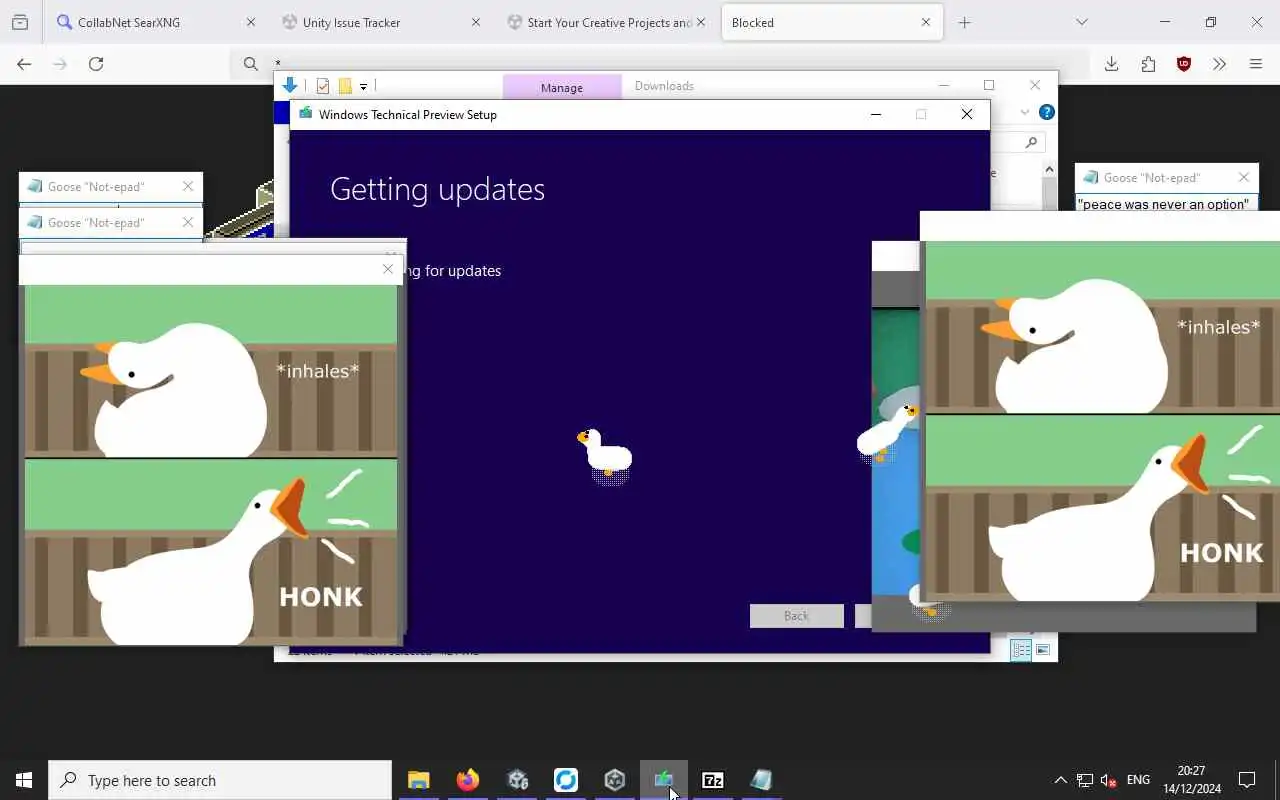The image size is (1280, 800).
Task: Click the uBlock Origin shield icon
Action: coord(1184,64)
